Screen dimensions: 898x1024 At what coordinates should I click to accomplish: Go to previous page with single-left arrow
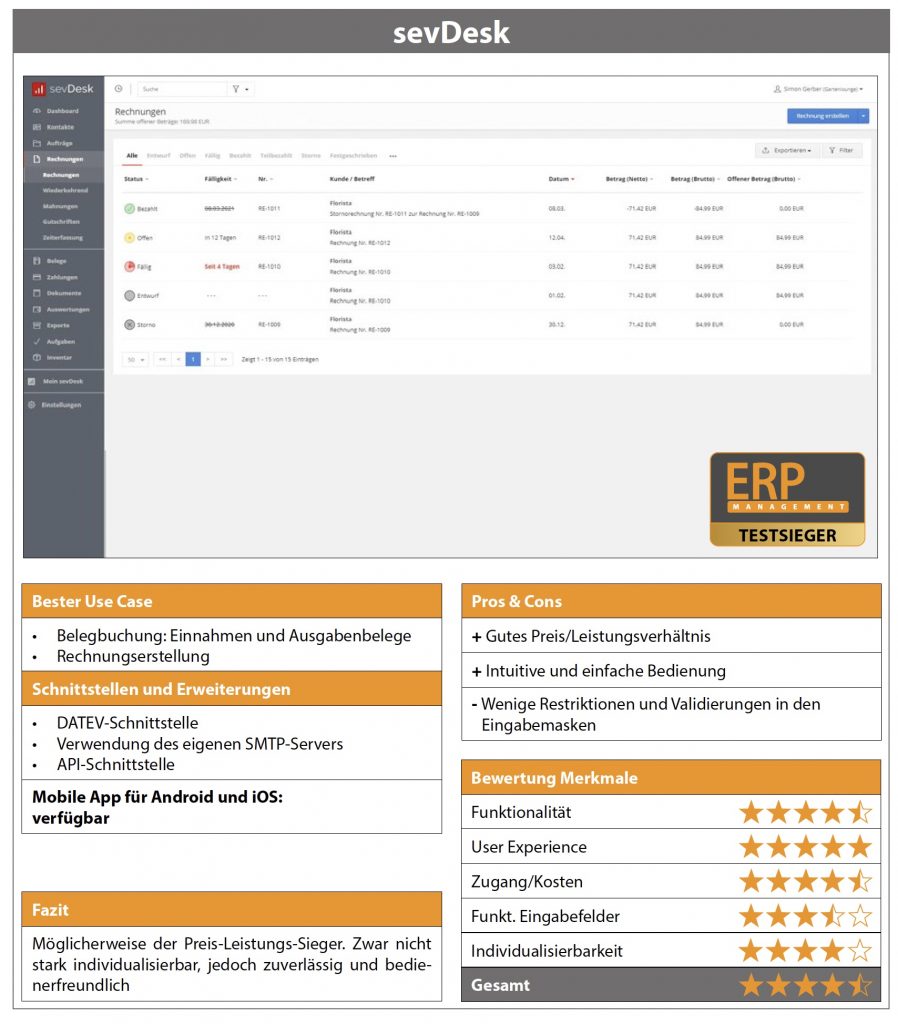[178, 360]
